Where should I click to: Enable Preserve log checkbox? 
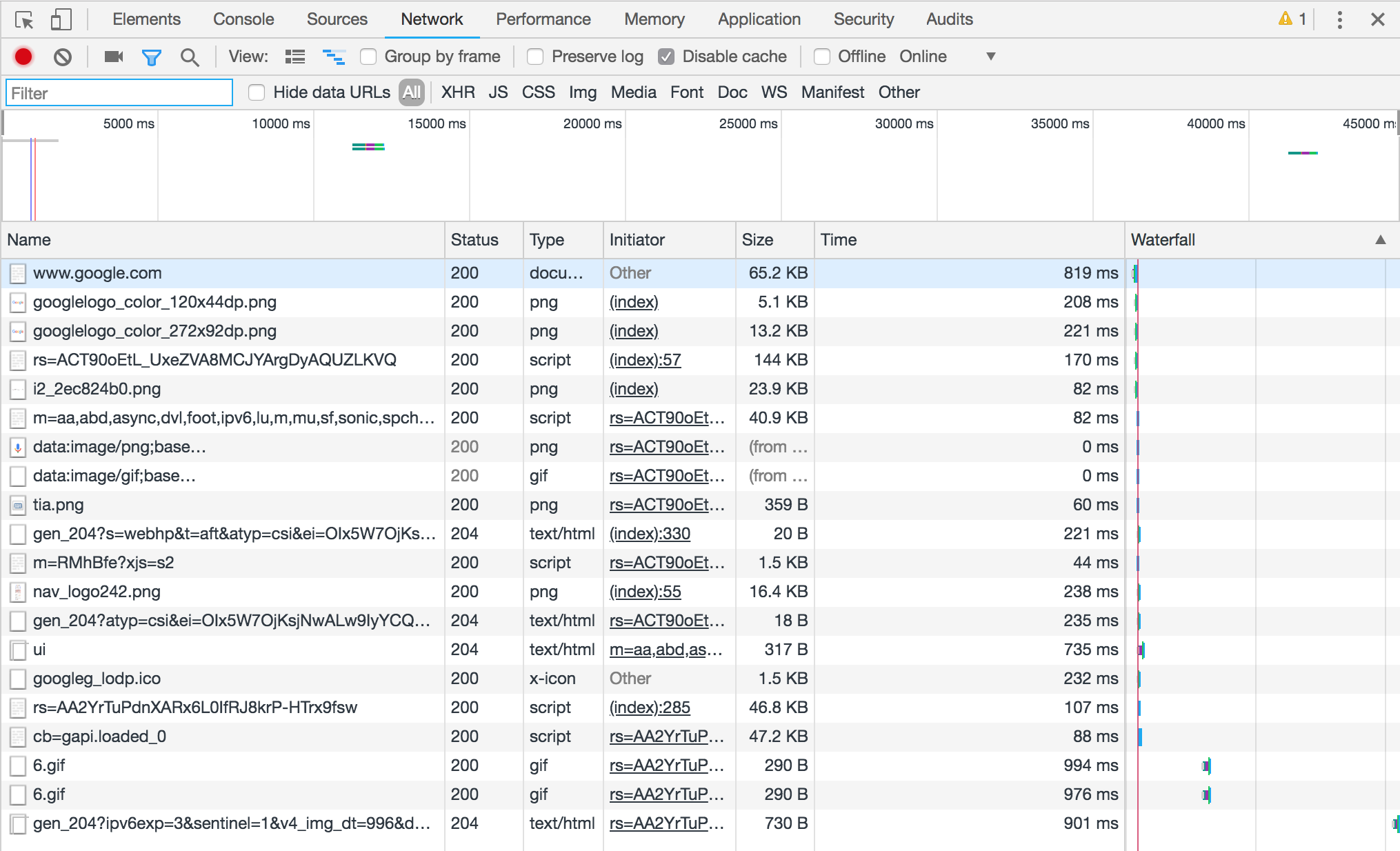(535, 57)
